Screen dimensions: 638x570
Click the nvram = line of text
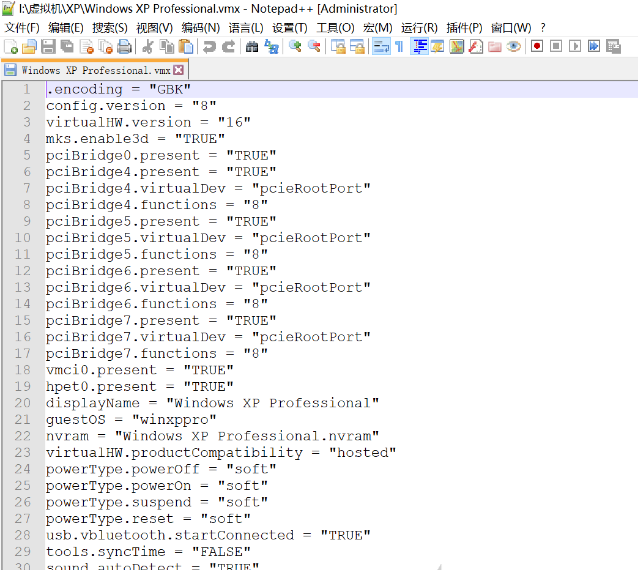pyautogui.click(x=212, y=436)
